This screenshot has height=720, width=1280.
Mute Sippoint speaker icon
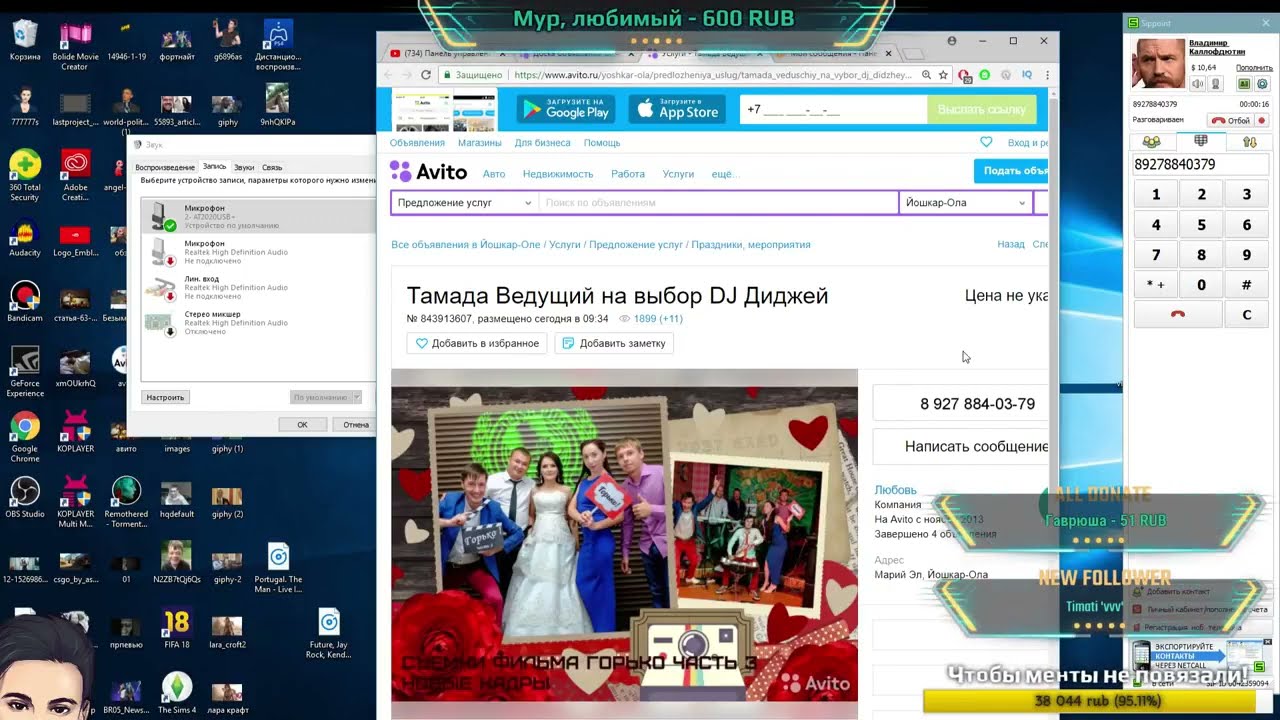[x=1199, y=84]
